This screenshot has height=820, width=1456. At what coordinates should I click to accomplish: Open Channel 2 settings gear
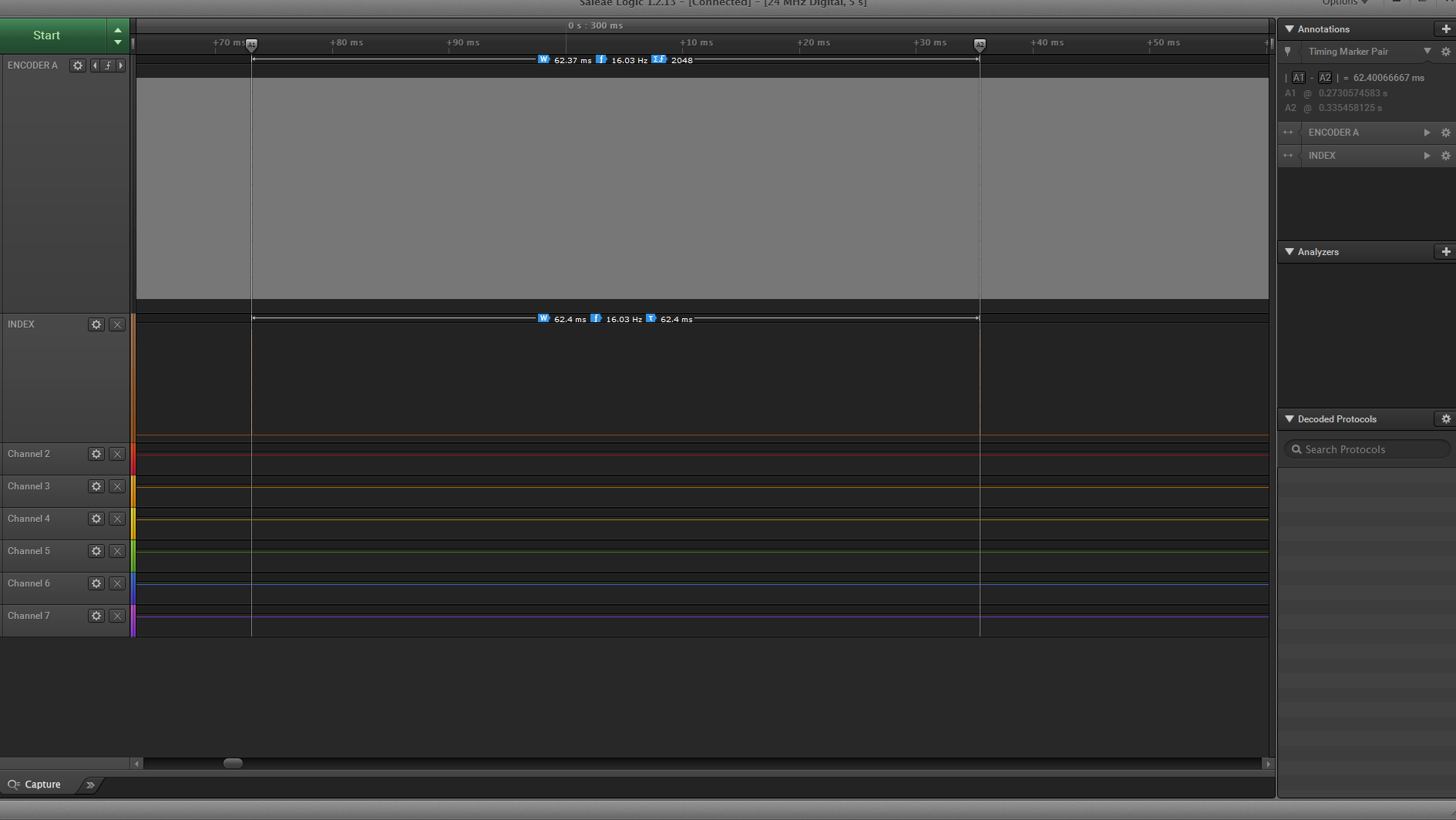pos(96,454)
